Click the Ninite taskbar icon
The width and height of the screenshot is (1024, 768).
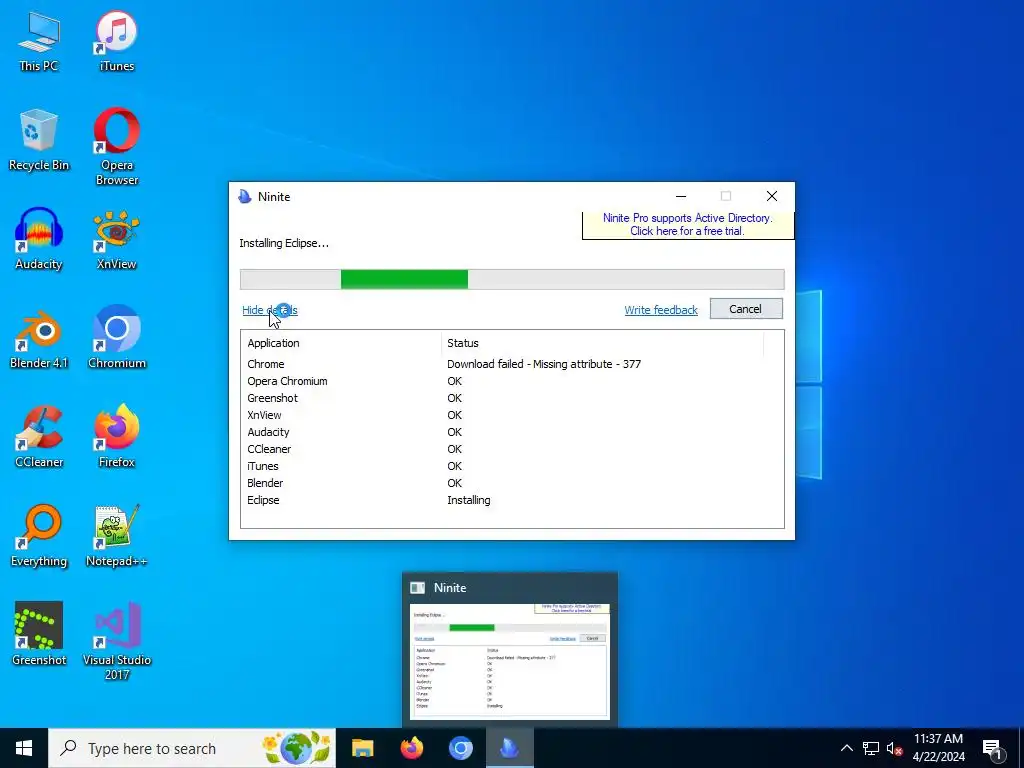click(509, 748)
